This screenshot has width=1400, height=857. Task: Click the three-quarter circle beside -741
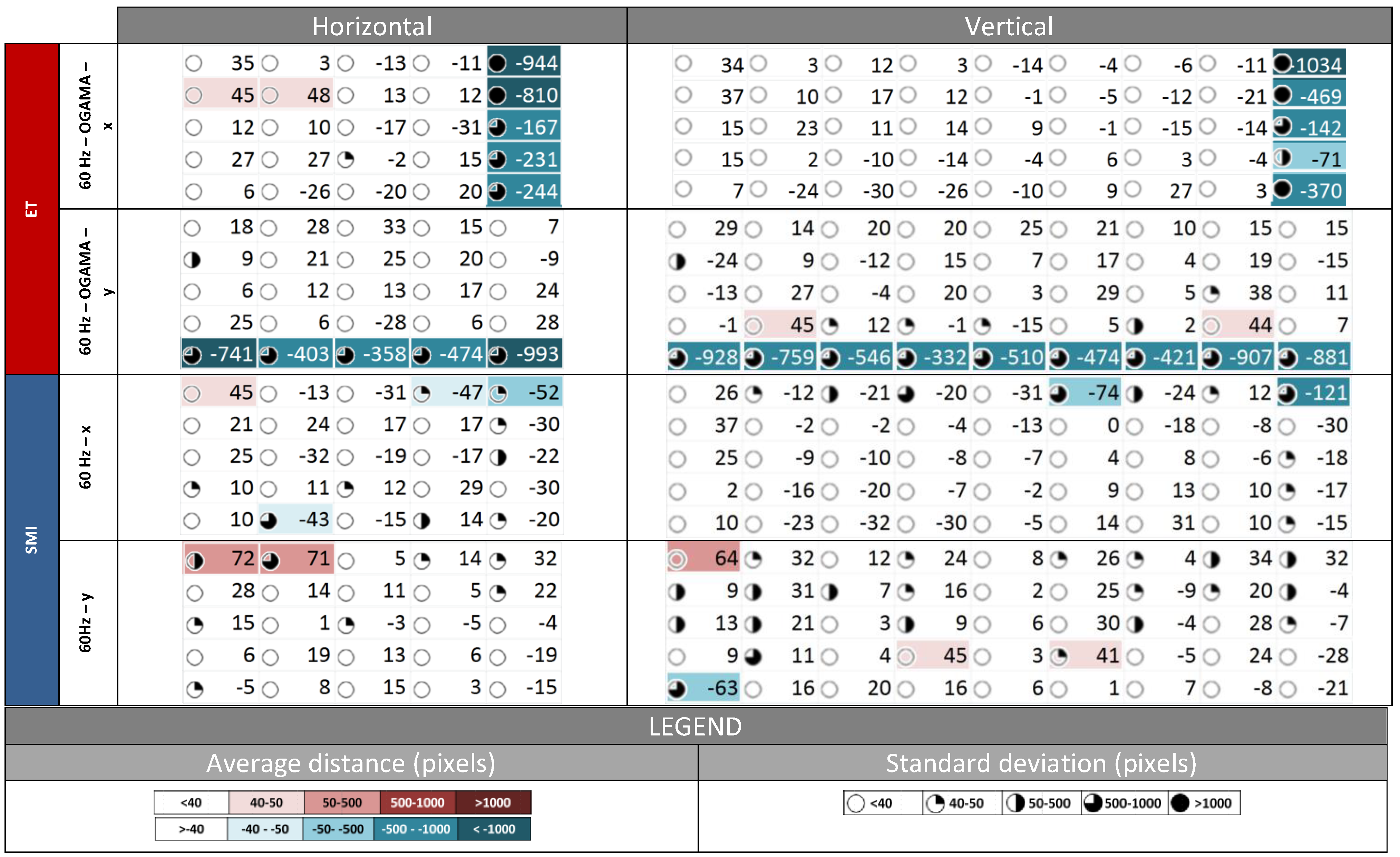pyautogui.click(x=192, y=356)
